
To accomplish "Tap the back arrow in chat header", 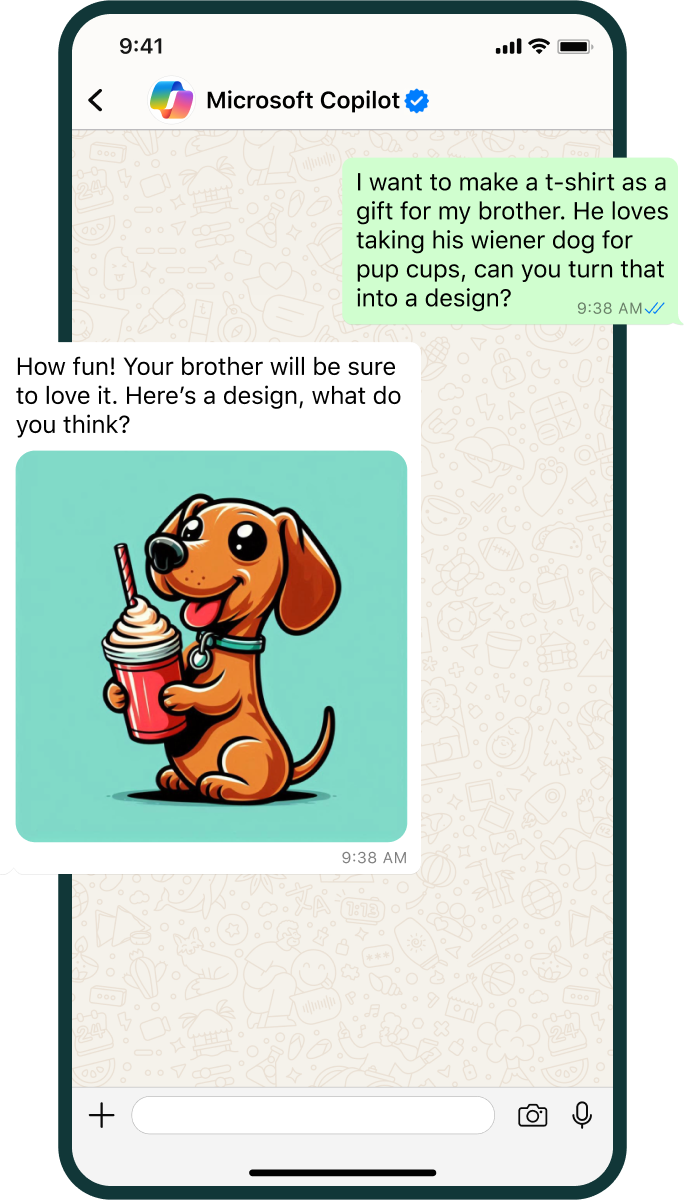I will [96, 100].
